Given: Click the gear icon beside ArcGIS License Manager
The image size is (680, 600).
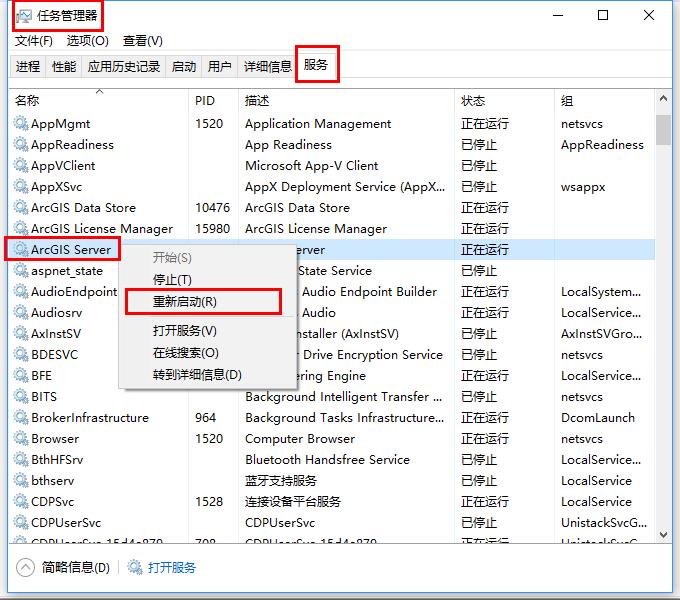Looking at the screenshot, I should [x=20, y=228].
